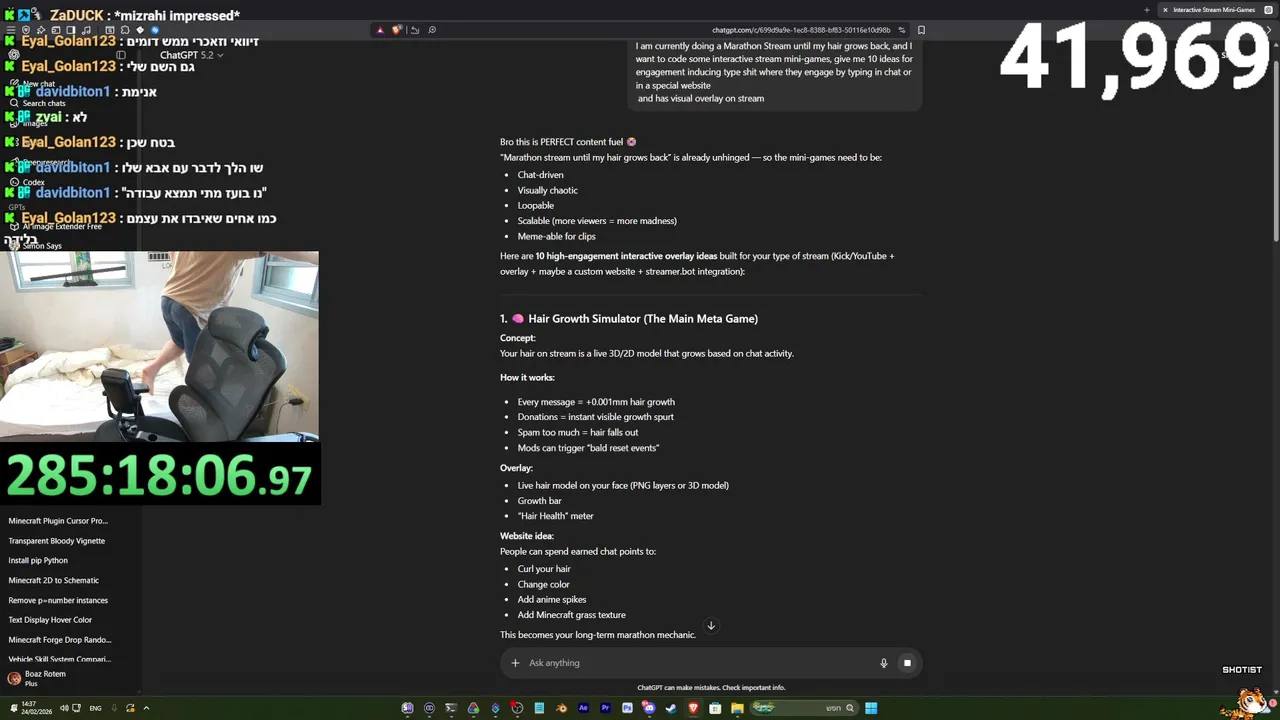Open the notepad app on the taskbar
The image size is (1280, 720).
point(539,708)
